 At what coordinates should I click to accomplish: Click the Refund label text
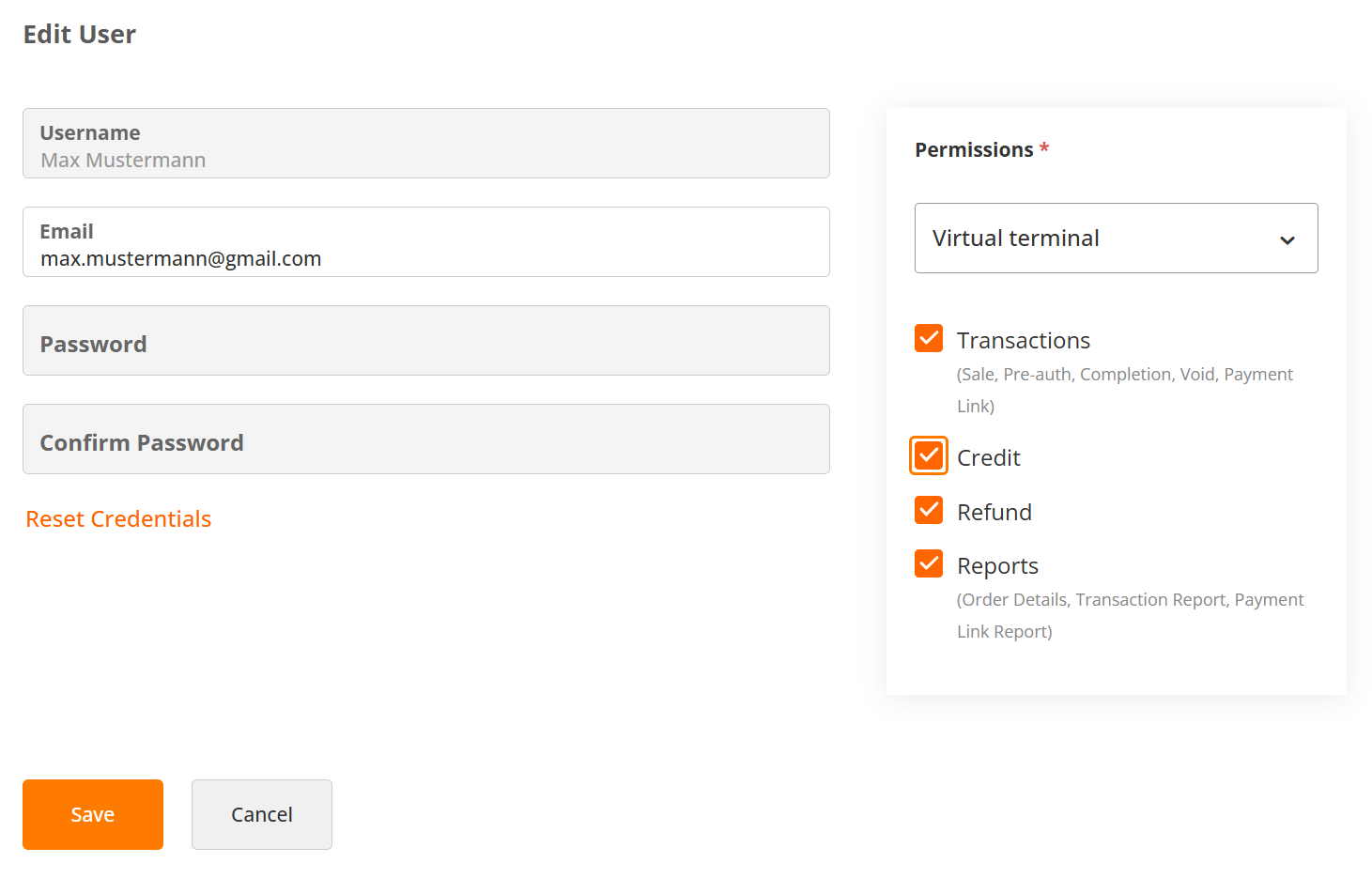click(x=994, y=513)
